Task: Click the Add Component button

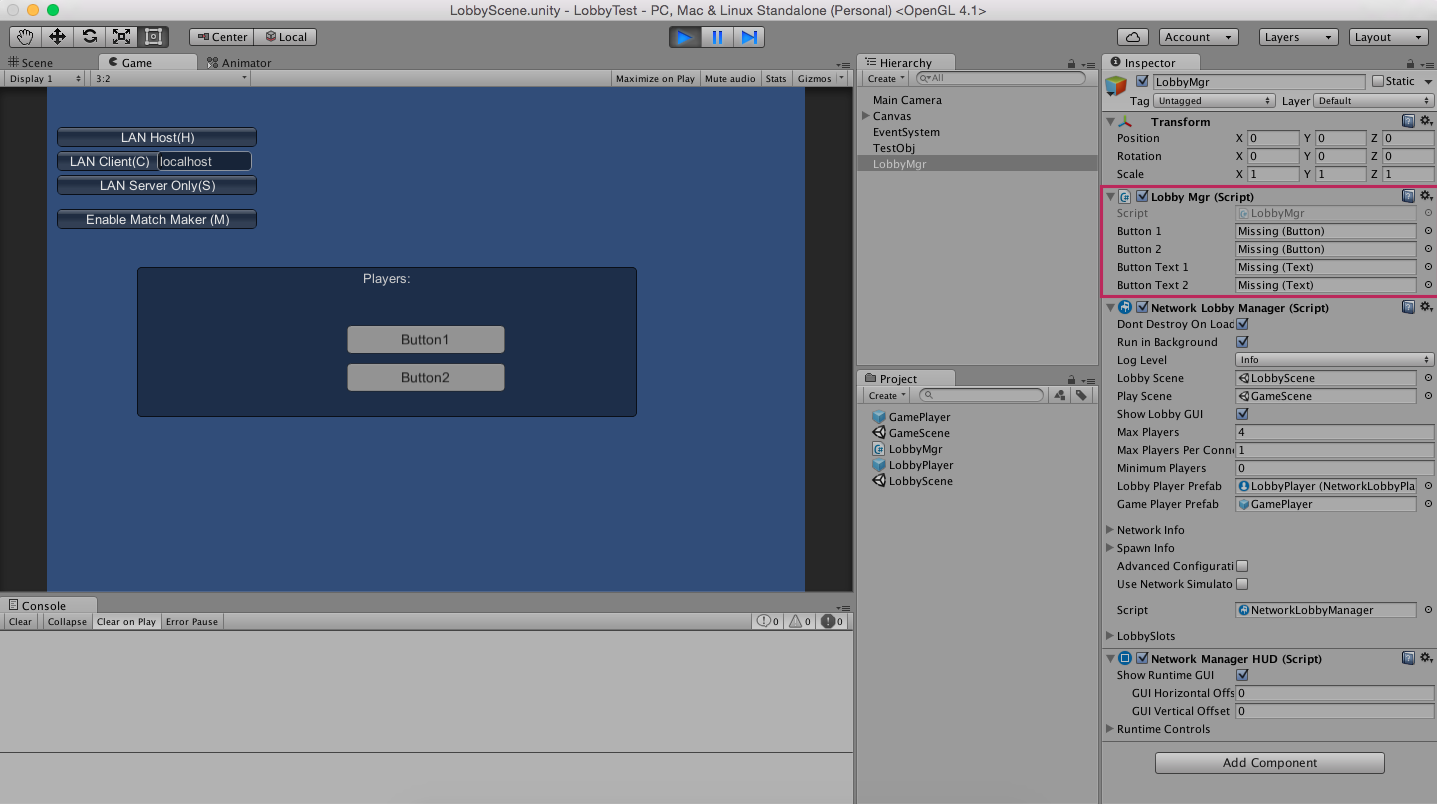Action: [x=1269, y=762]
